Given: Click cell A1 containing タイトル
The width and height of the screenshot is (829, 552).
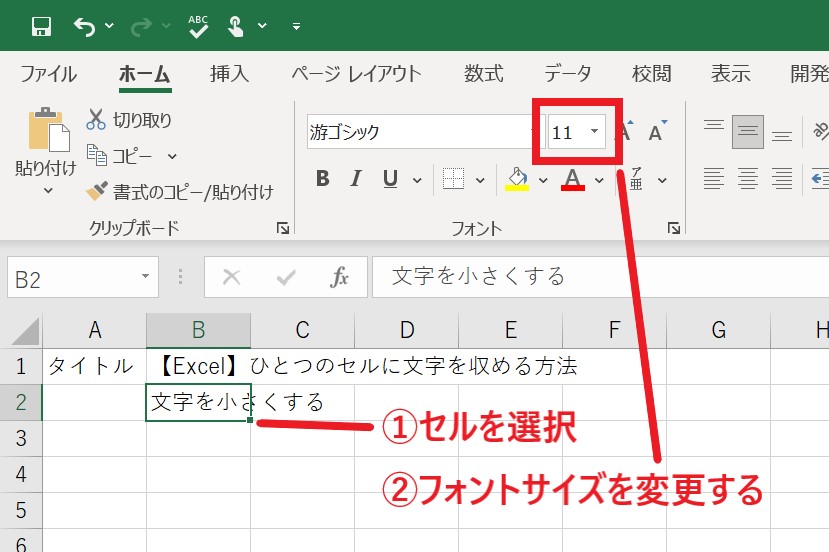Looking at the screenshot, I should coord(95,366).
